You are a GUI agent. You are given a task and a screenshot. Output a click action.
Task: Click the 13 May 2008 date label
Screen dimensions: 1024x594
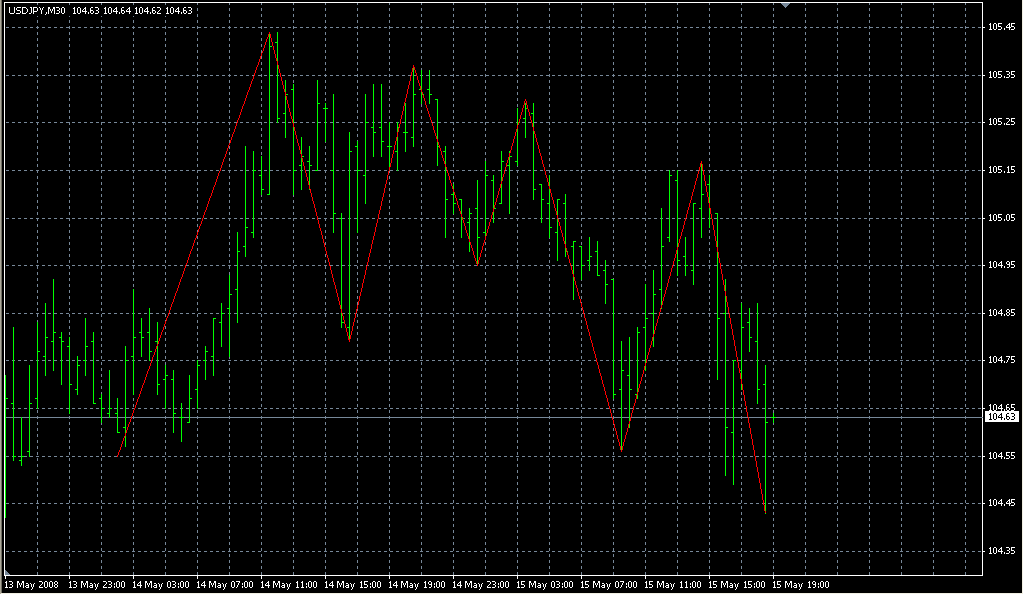coord(31,584)
